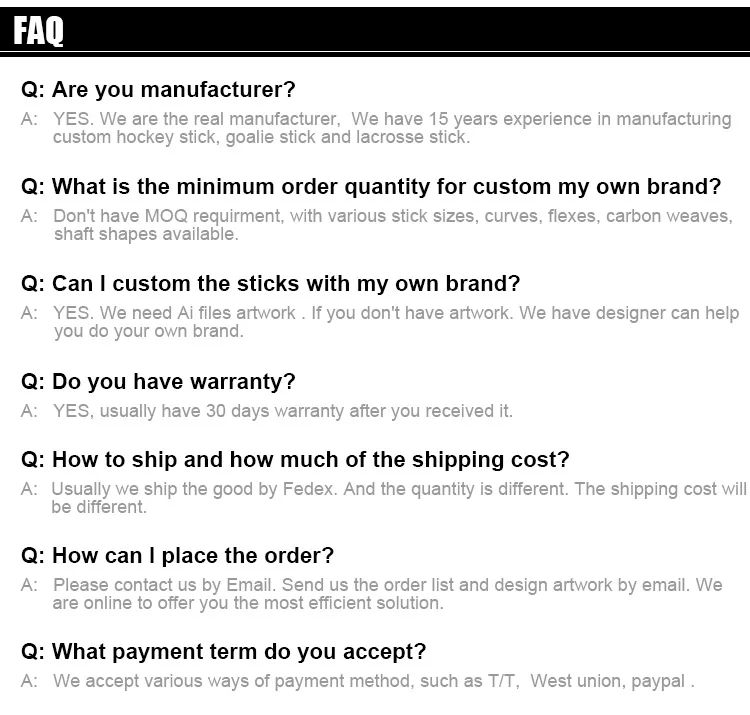Screen dimensions: 750x715
Task: Click the 30 days warranty answer
Action: click(x=266, y=411)
